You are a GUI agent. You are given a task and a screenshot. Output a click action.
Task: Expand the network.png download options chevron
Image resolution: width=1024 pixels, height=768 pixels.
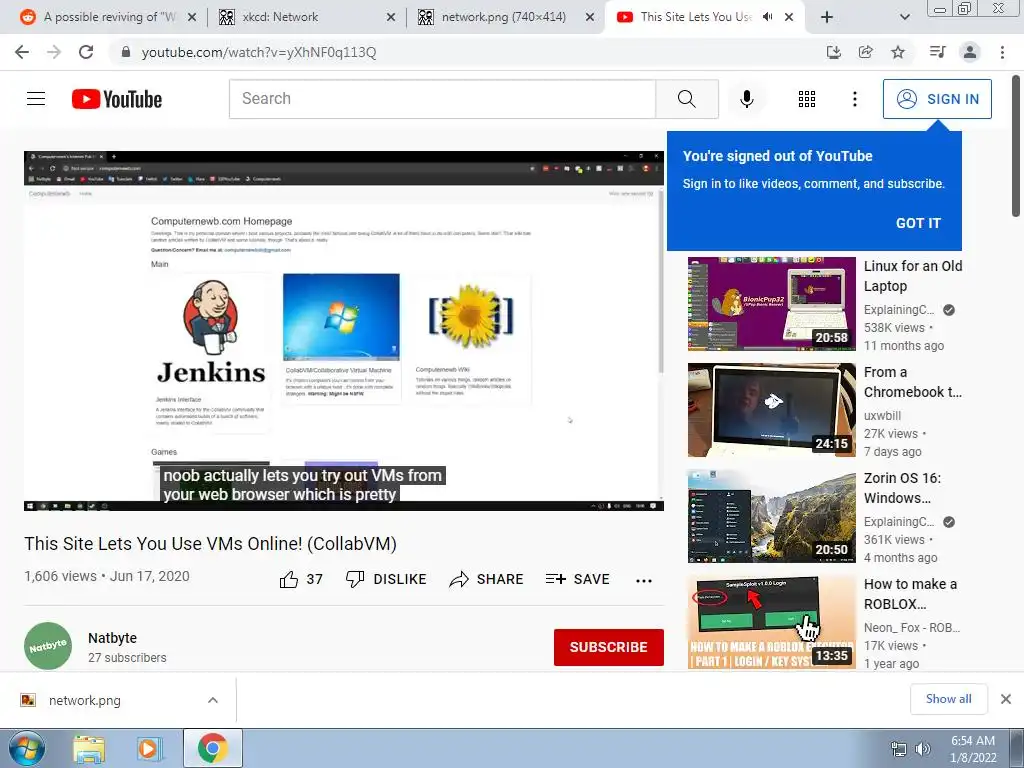pyautogui.click(x=213, y=700)
